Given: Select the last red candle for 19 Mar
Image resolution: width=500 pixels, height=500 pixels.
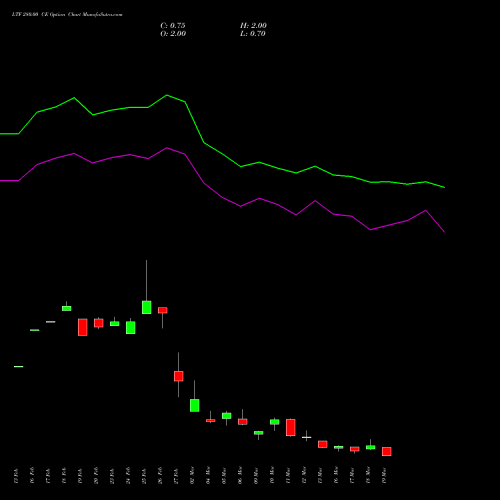Looking at the screenshot, I should (387, 451).
